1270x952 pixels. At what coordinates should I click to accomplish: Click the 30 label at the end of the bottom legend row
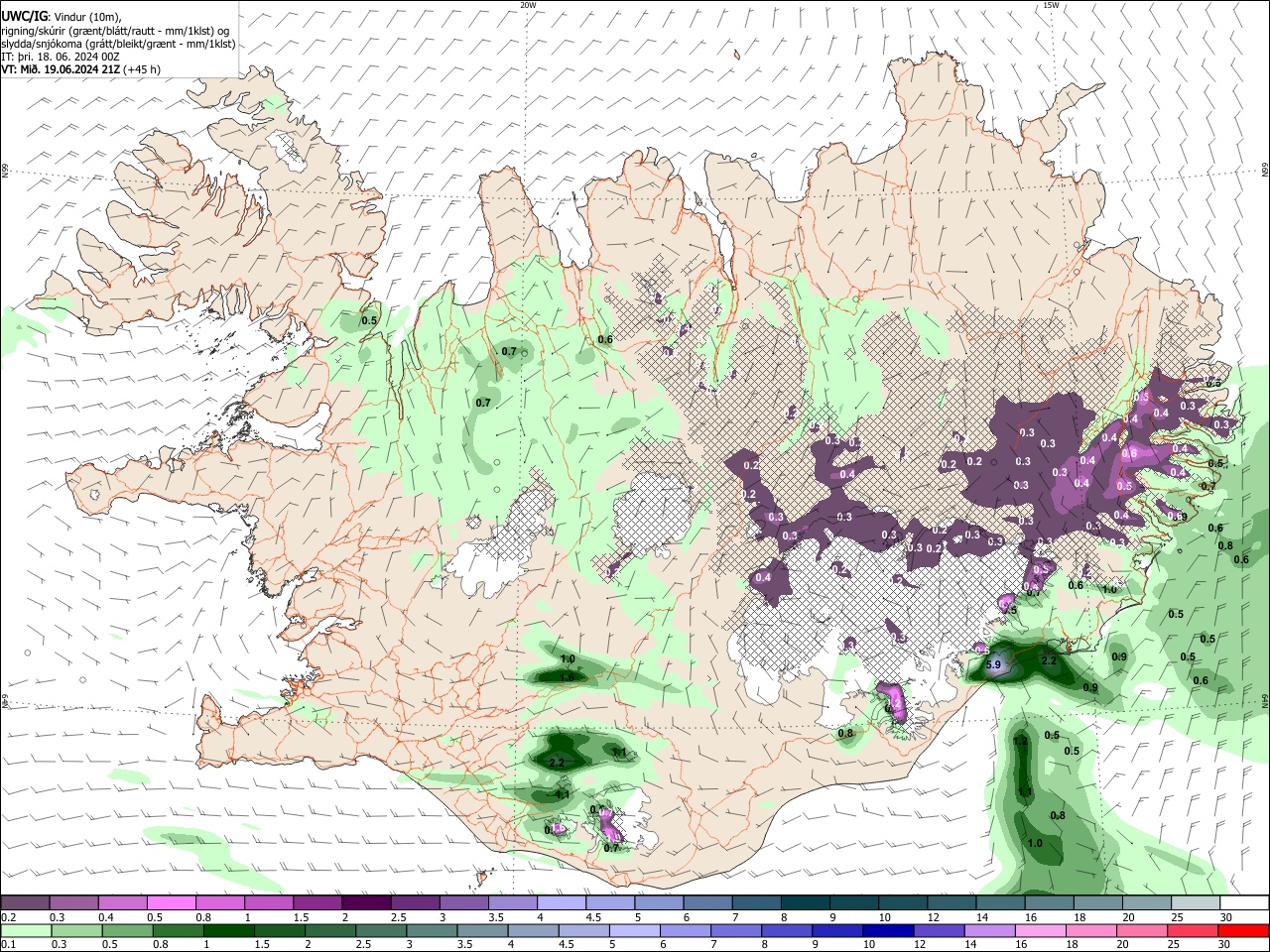(1222, 945)
